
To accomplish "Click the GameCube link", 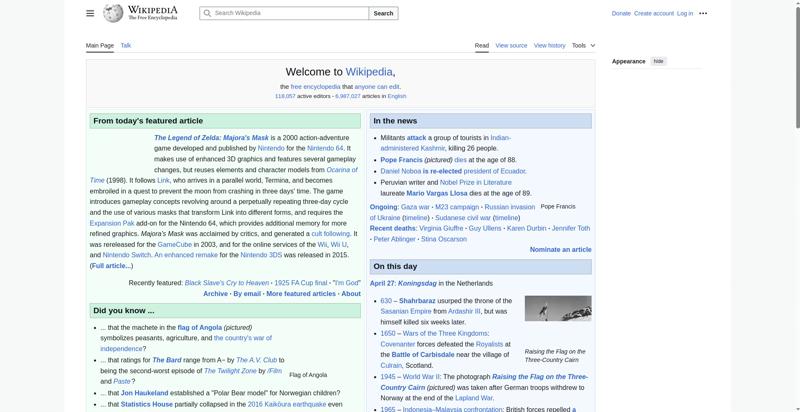I will pos(174,244).
